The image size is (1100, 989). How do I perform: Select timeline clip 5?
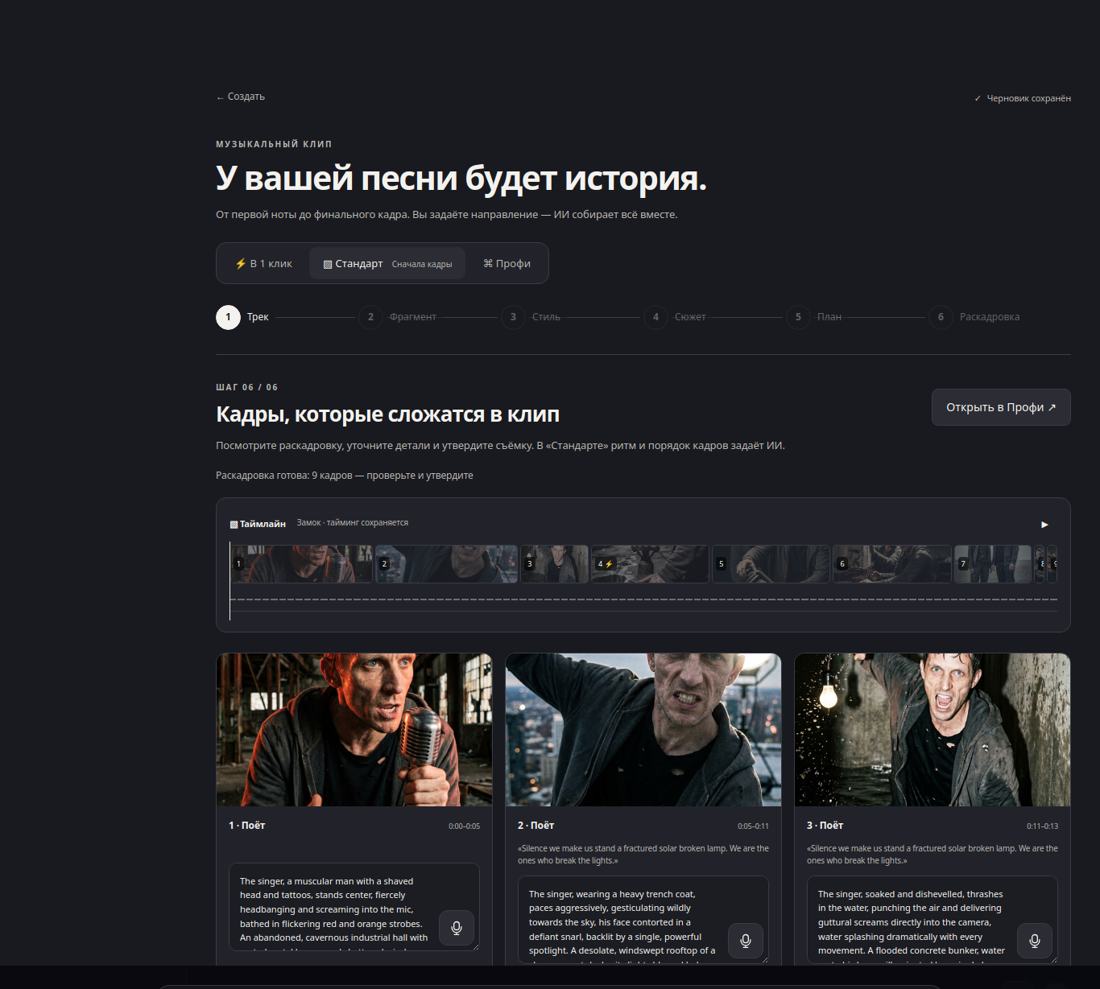tap(770, 564)
